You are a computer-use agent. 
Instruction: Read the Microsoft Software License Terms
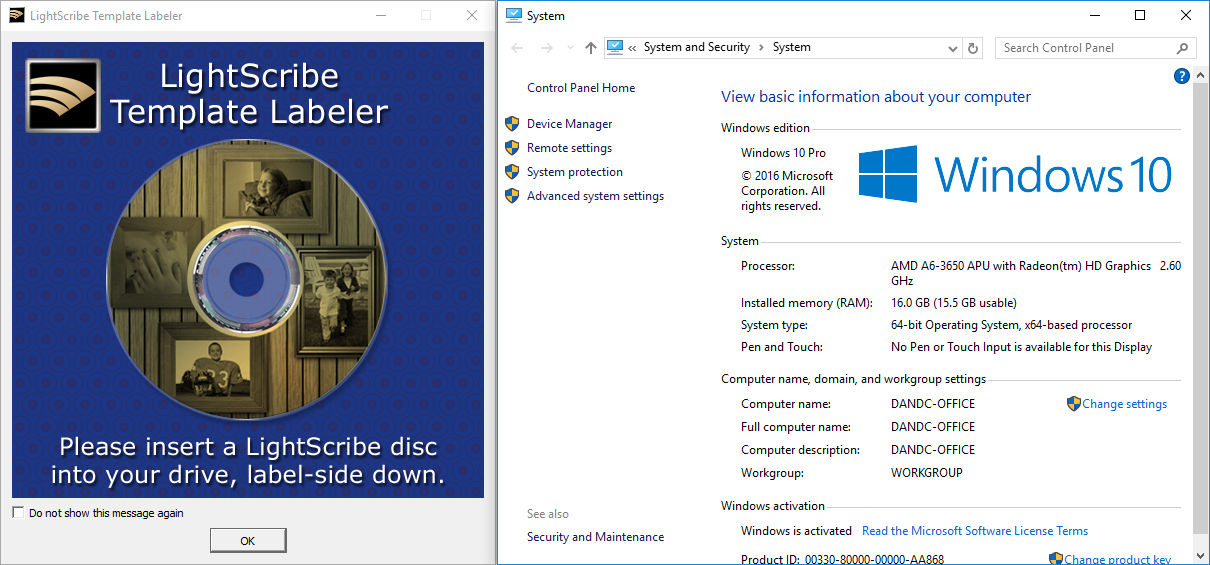pyautogui.click(x=975, y=531)
